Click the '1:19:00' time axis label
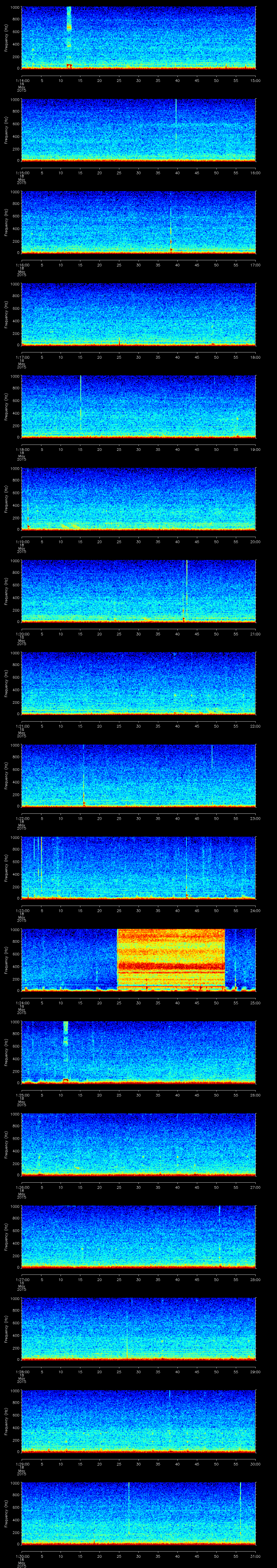277x1568 pixels. pos(22,542)
